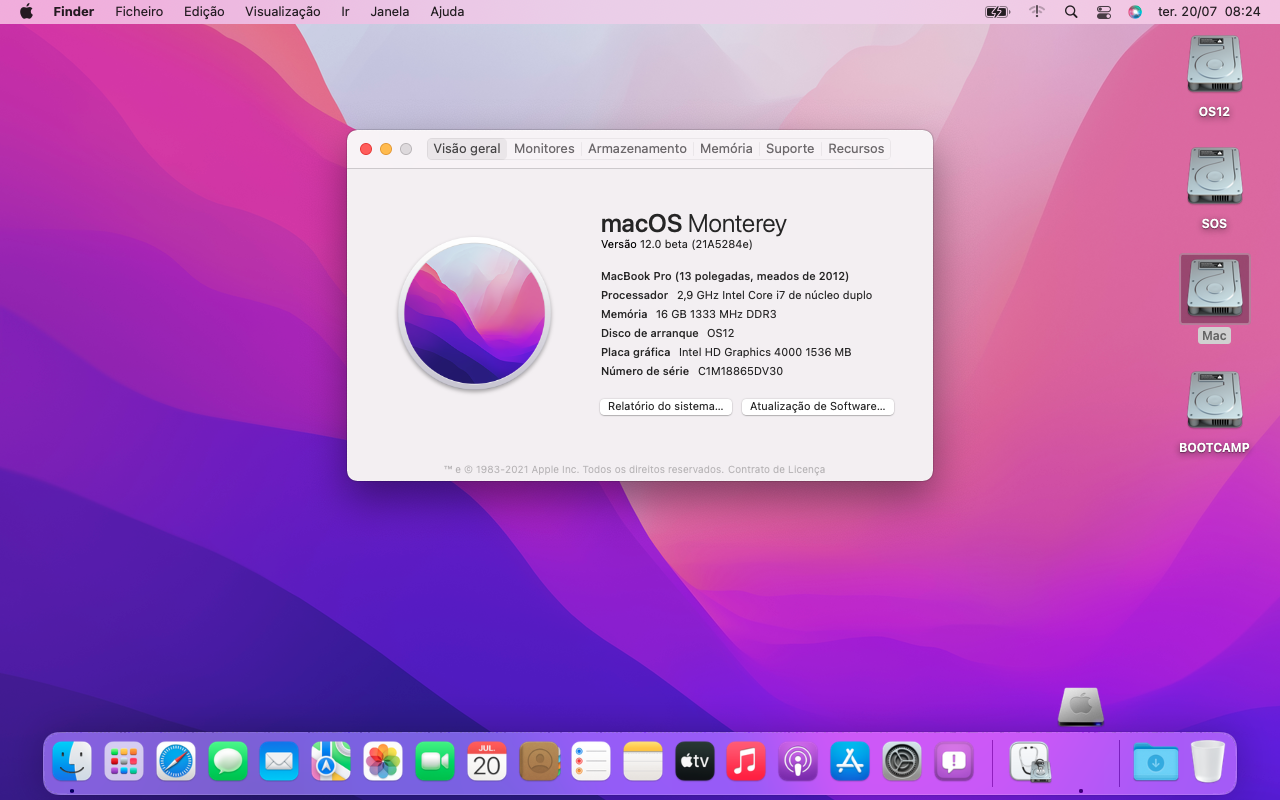Image resolution: width=1280 pixels, height=800 pixels.
Task: Open Reminders app in the Dock
Action: 591,761
